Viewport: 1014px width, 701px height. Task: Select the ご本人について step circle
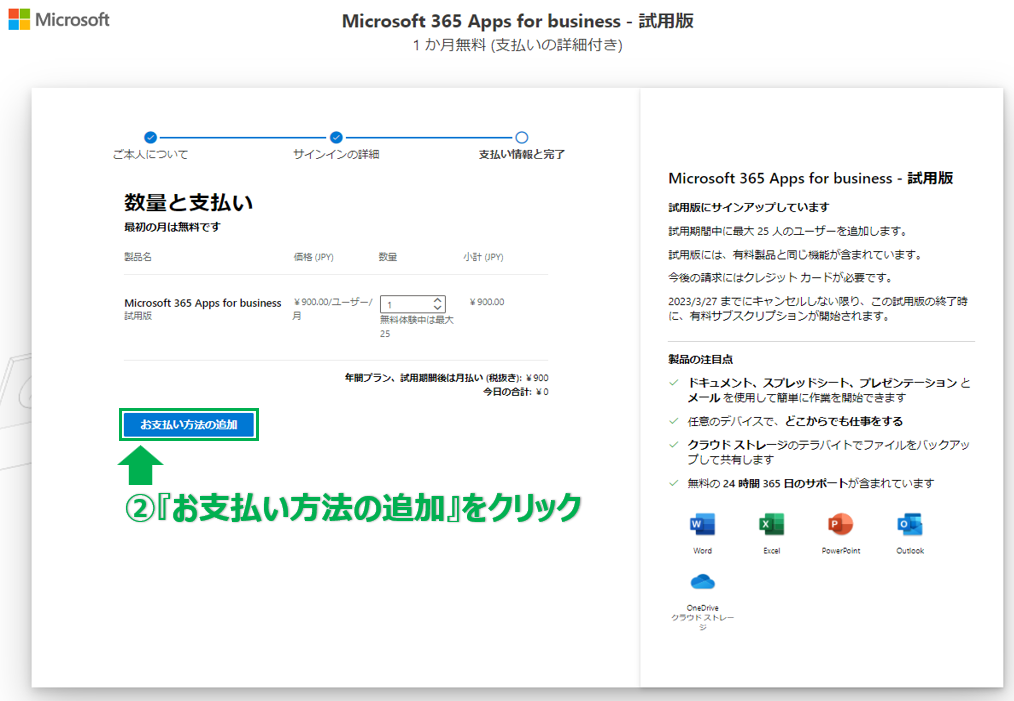point(151,137)
